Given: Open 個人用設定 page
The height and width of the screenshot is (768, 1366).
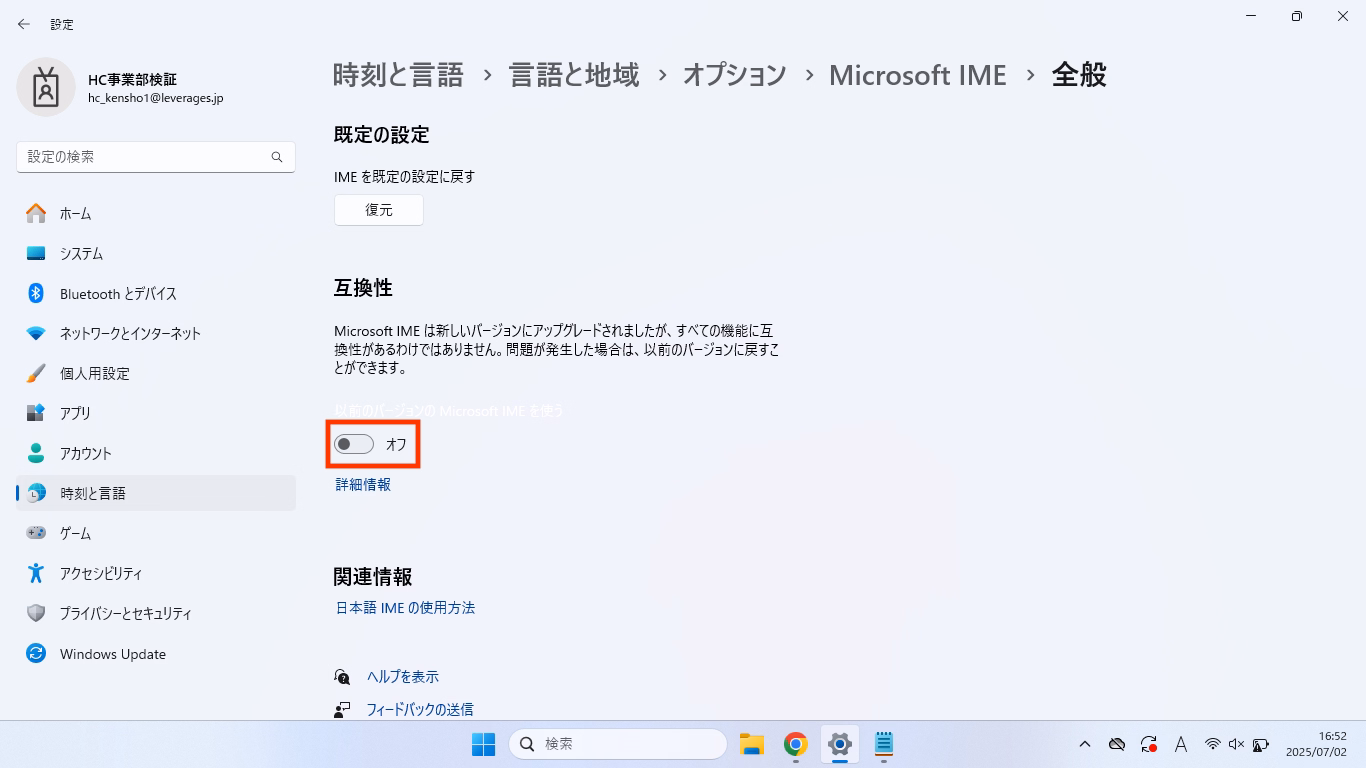Looking at the screenshot, I should (156, 373).
